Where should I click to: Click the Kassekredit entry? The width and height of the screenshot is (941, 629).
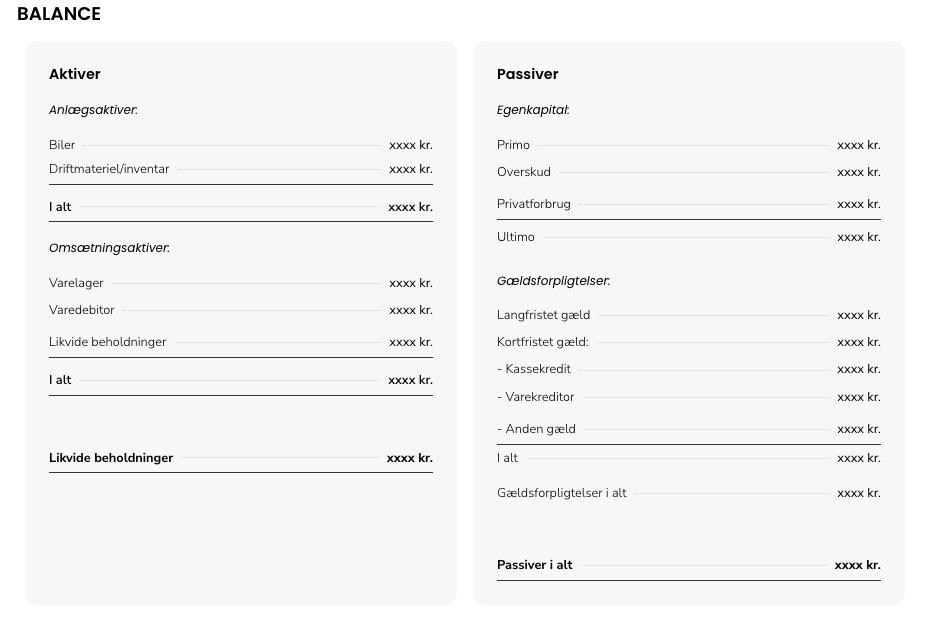point(689,369)
